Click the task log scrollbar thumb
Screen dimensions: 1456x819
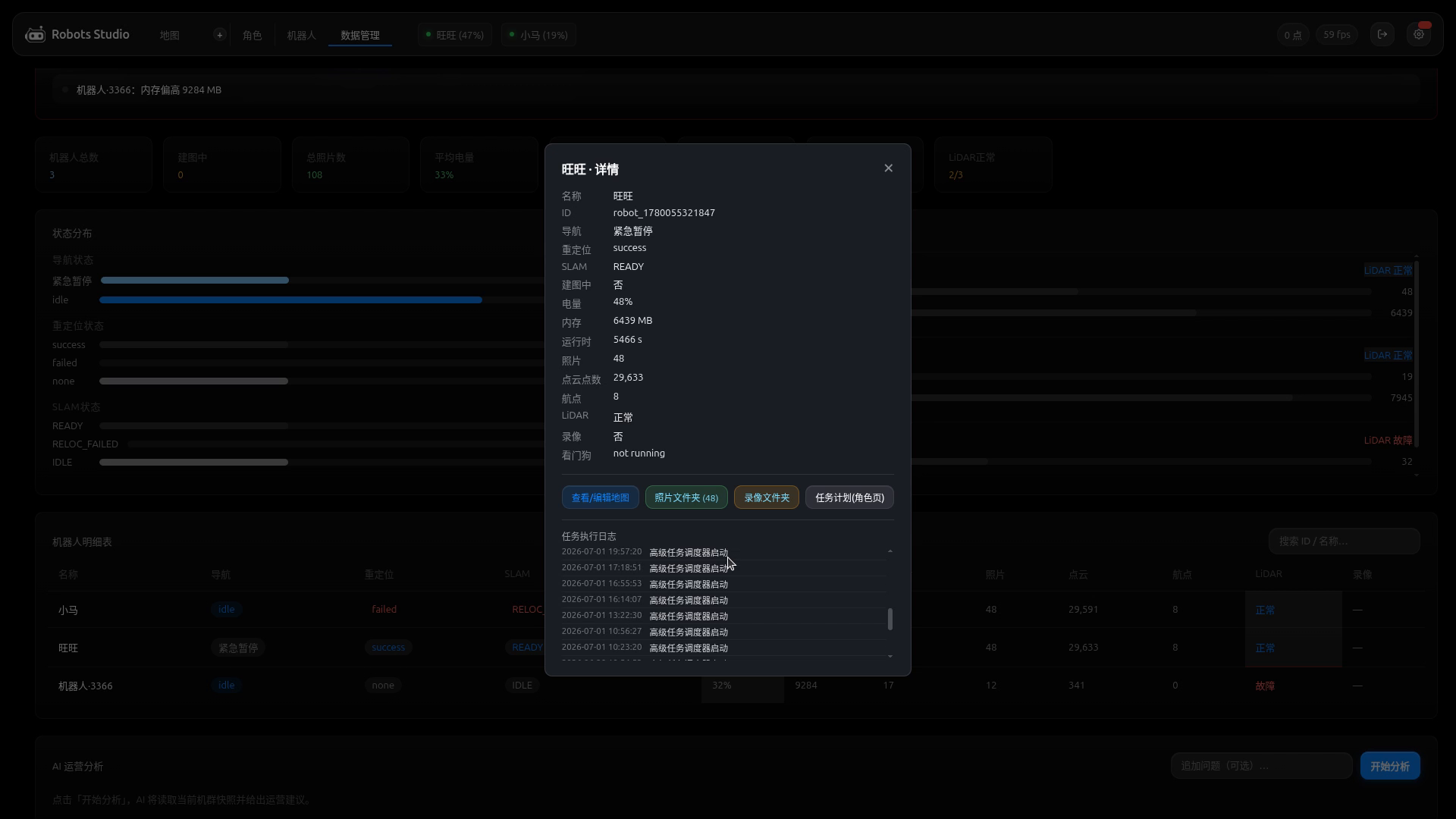pyautogui.click(x=890, y=619)
